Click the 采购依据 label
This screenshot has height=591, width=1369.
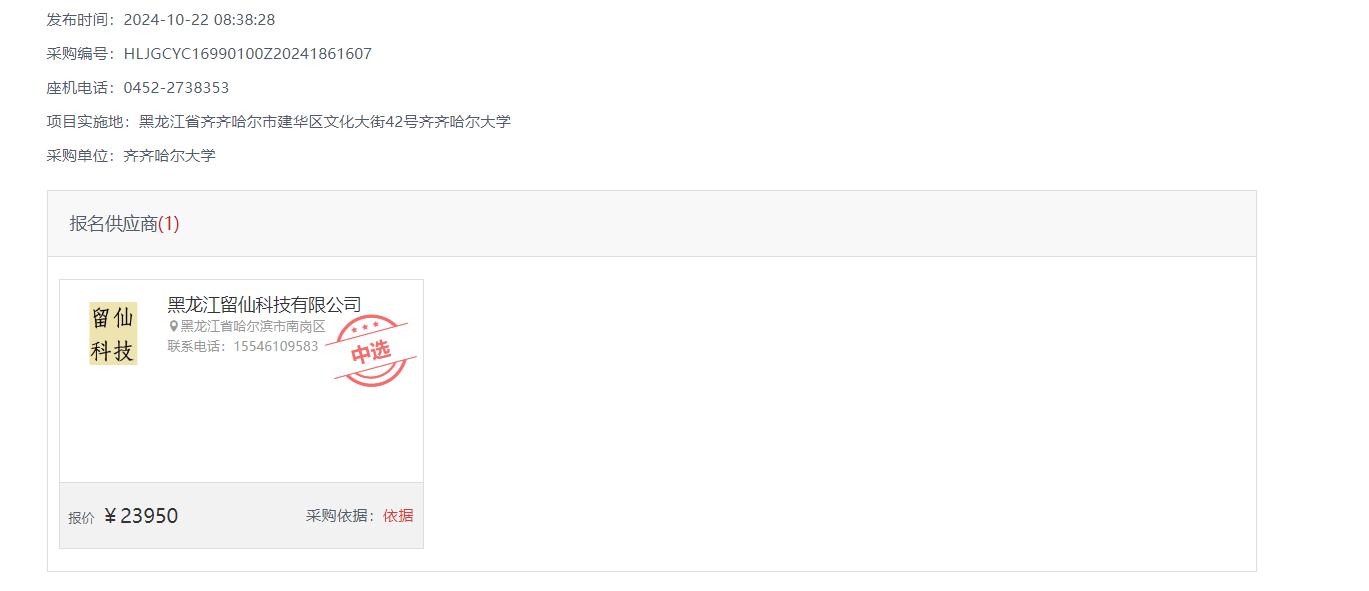340,516
